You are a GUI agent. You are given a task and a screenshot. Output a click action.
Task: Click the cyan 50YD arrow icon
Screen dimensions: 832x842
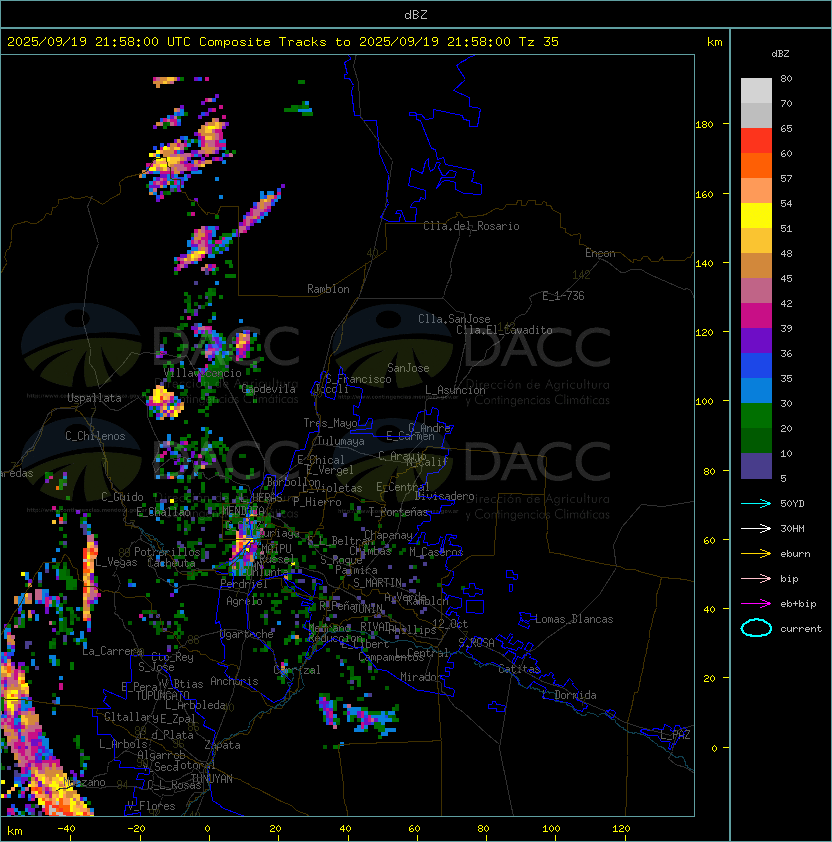pyautogui.click(x=756, y=503)
